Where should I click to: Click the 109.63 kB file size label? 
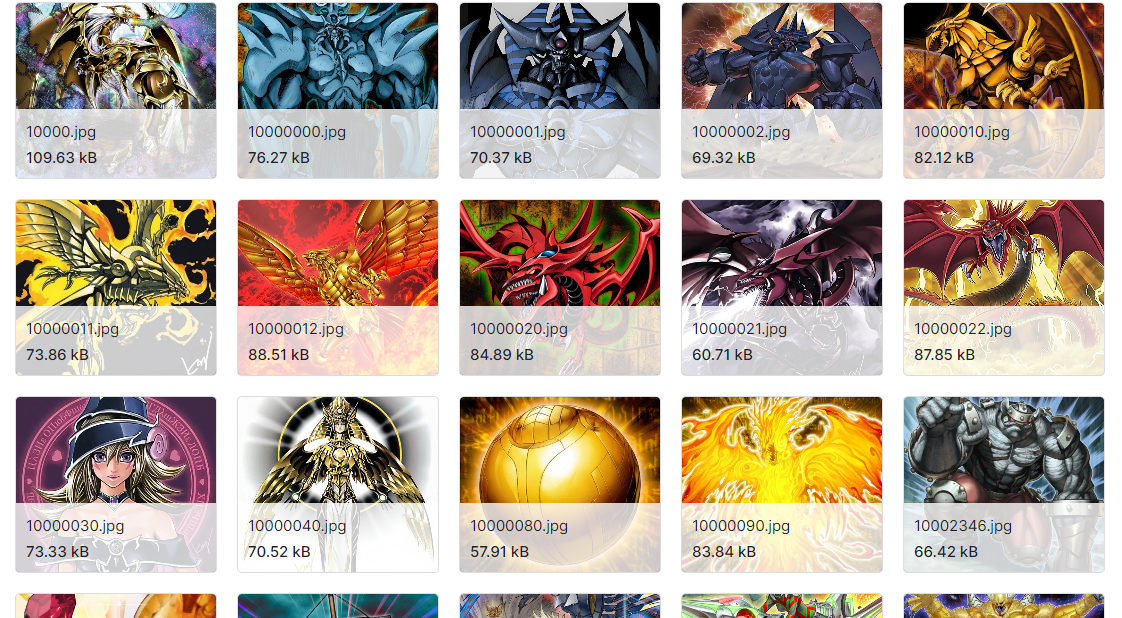pos(62,157)
